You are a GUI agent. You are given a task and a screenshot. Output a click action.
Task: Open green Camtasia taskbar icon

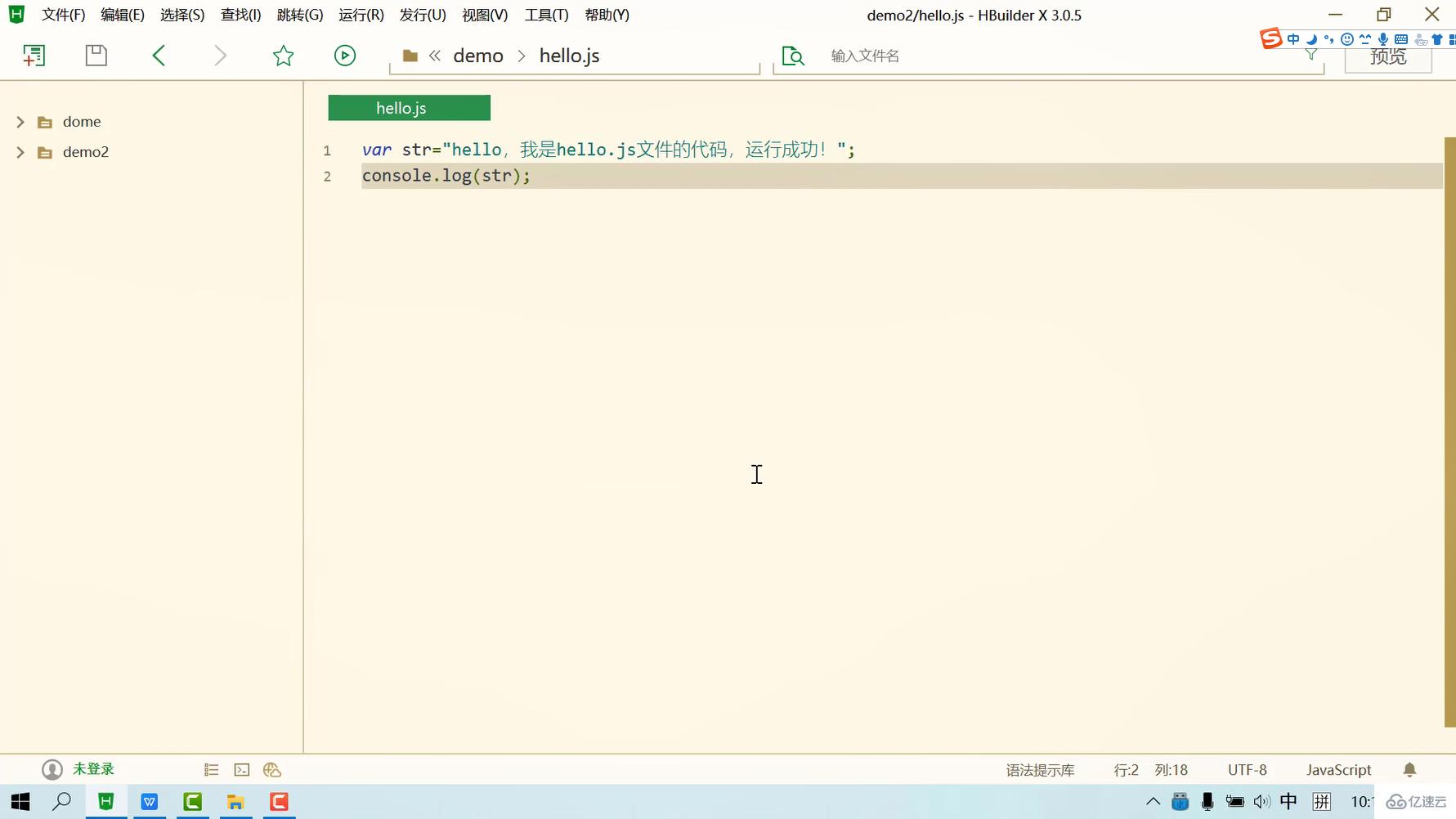pos(192,802)
